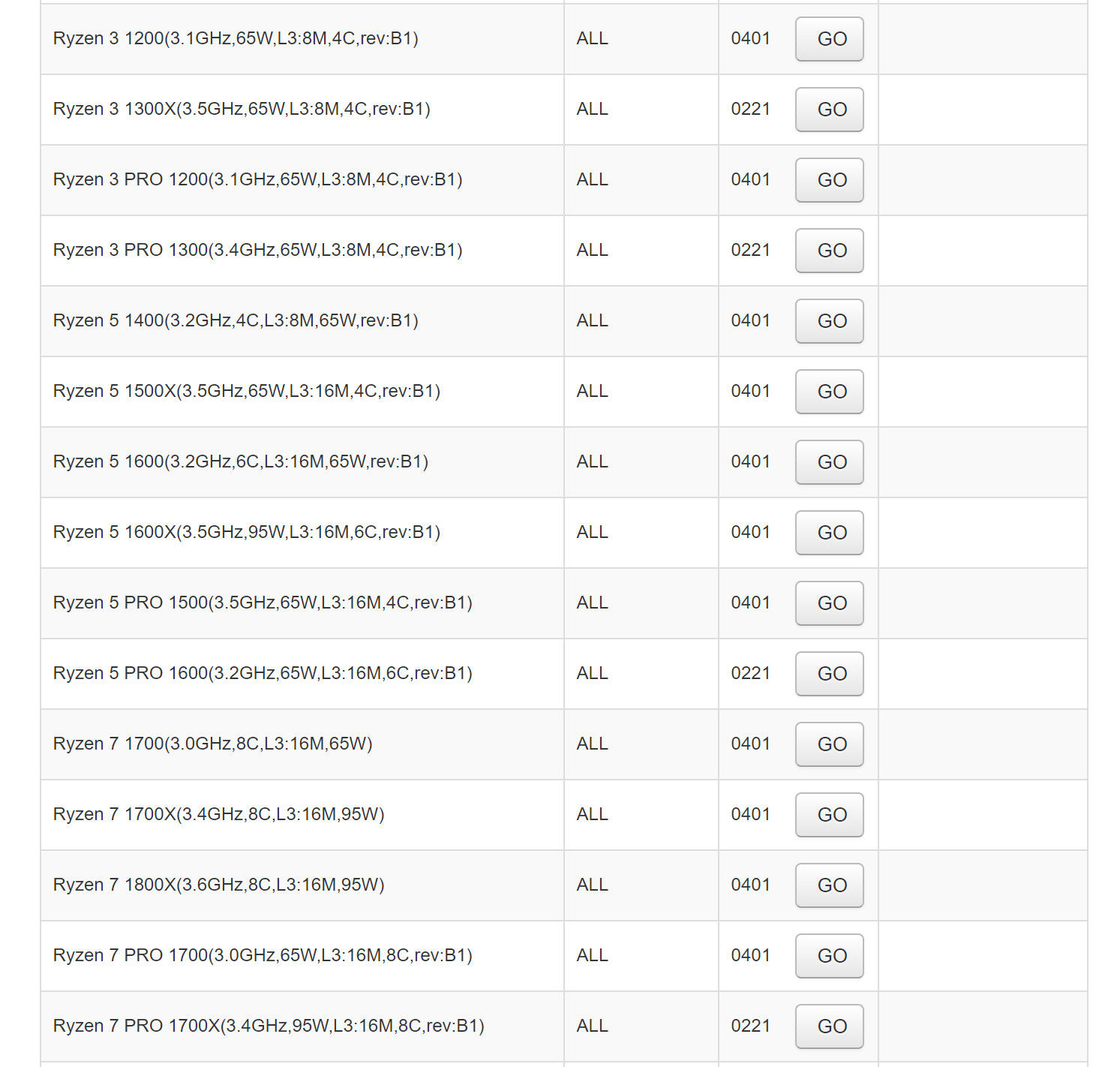The image size is (1120, 1067).
Task: Click GO for Ryzen 5 1400
Action: (x=829, y=321)
